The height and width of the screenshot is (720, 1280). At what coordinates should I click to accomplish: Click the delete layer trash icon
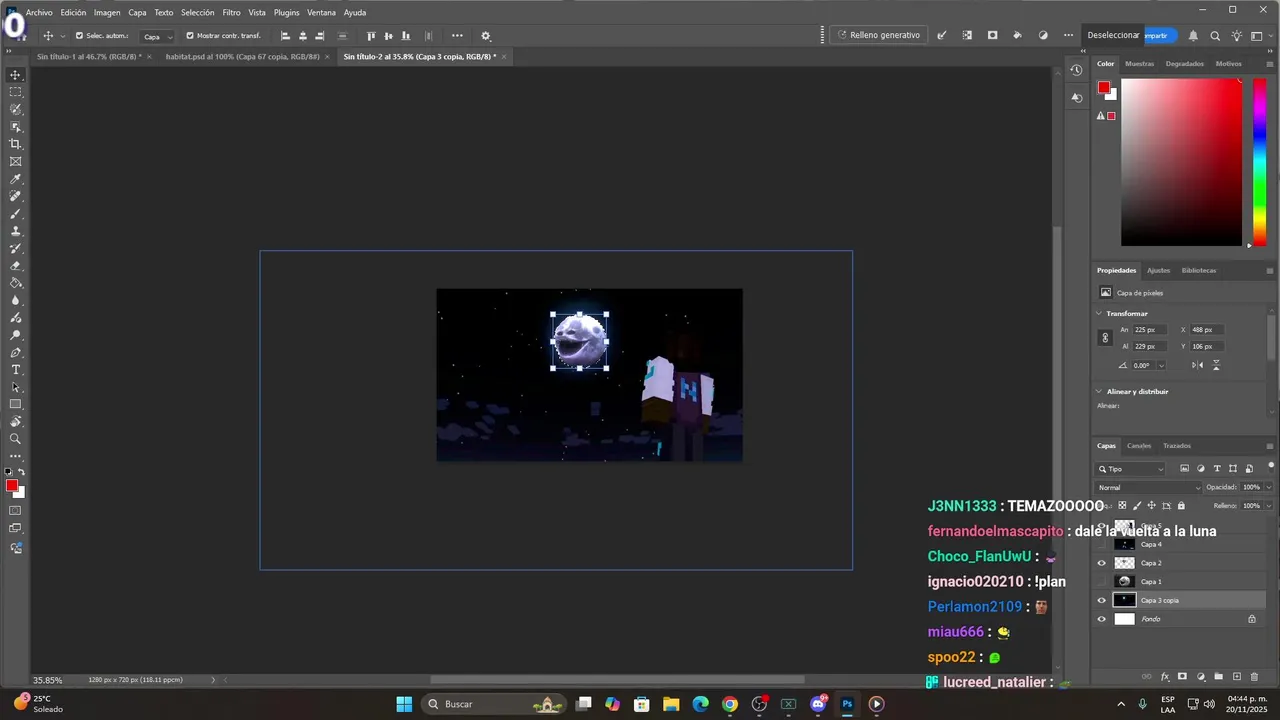1255,677
